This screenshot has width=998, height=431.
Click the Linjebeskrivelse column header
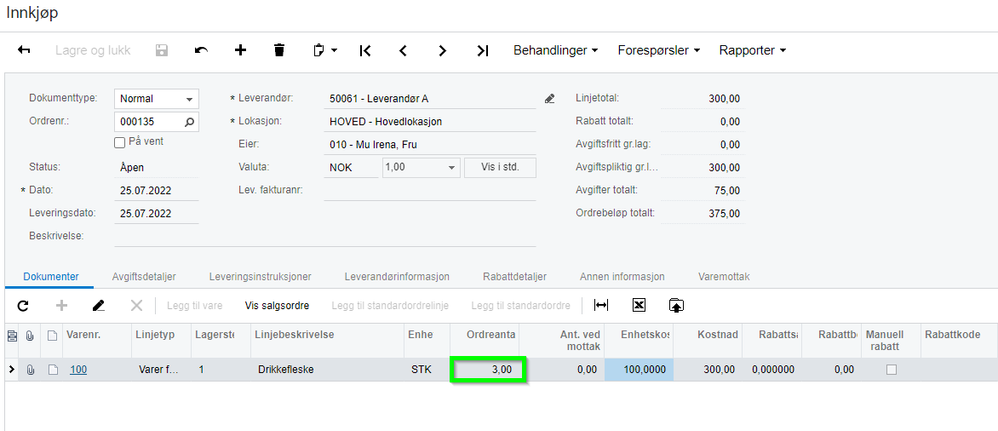pyautogui.click(x=327, y=340)
